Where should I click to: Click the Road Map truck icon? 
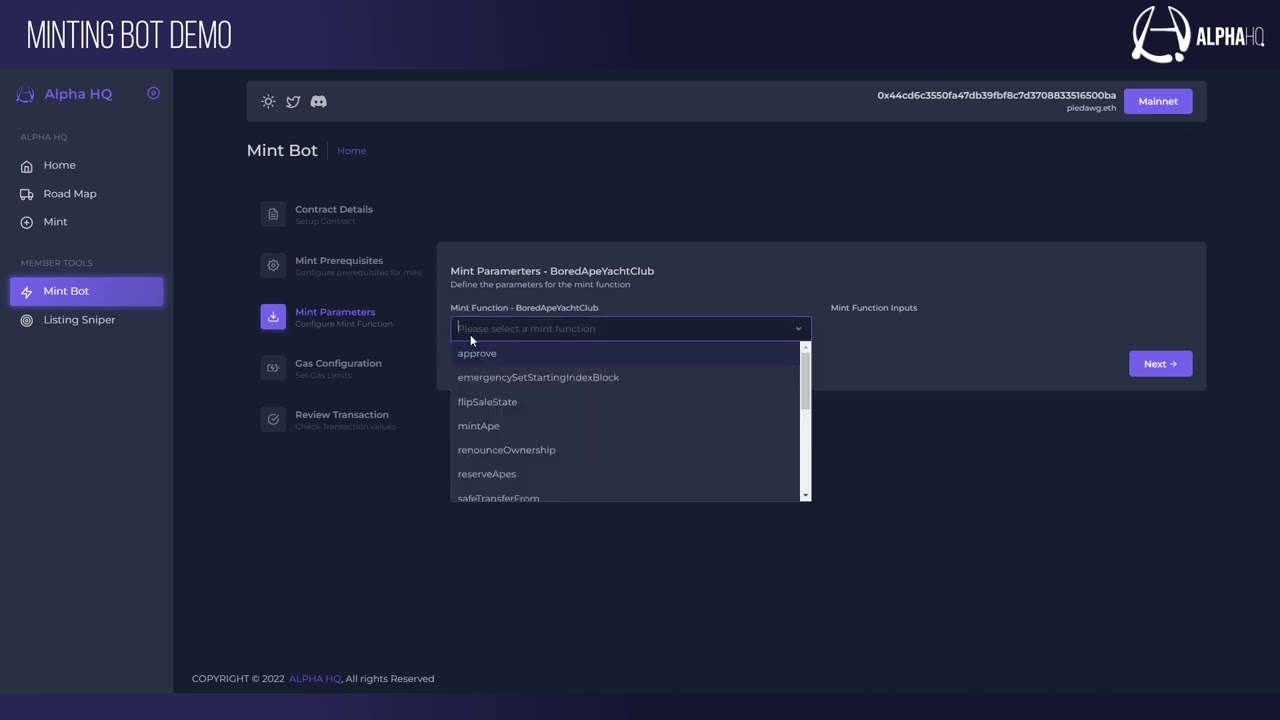pos(27,194)
